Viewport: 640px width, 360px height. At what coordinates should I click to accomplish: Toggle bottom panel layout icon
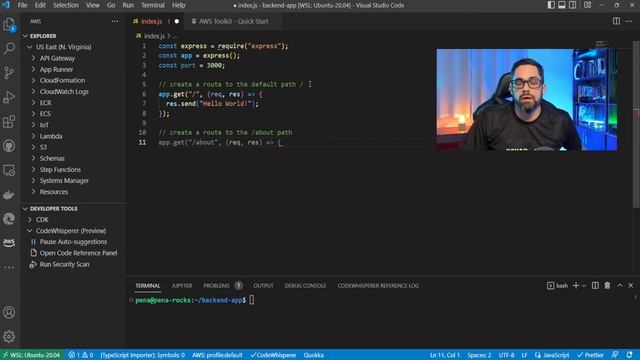tap(562, 5)
